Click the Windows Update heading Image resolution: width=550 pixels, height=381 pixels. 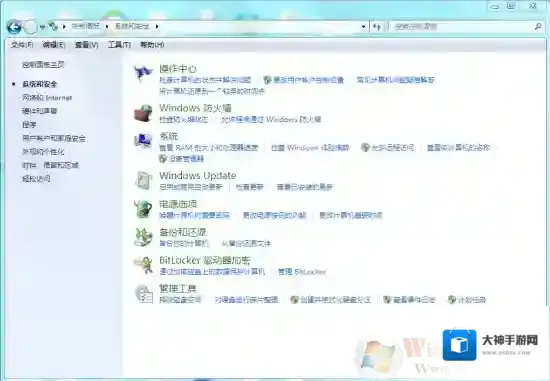coord(197,175)
